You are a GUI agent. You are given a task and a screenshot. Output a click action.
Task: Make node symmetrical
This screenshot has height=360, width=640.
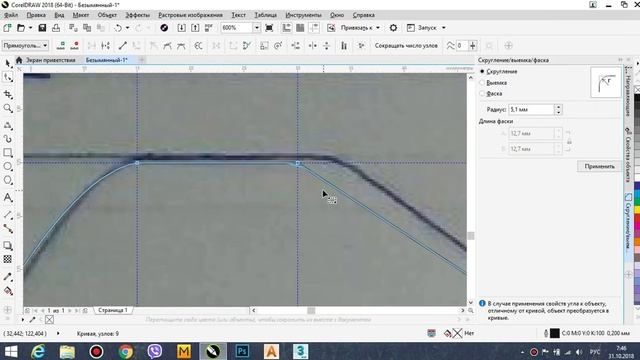(181, 46)
